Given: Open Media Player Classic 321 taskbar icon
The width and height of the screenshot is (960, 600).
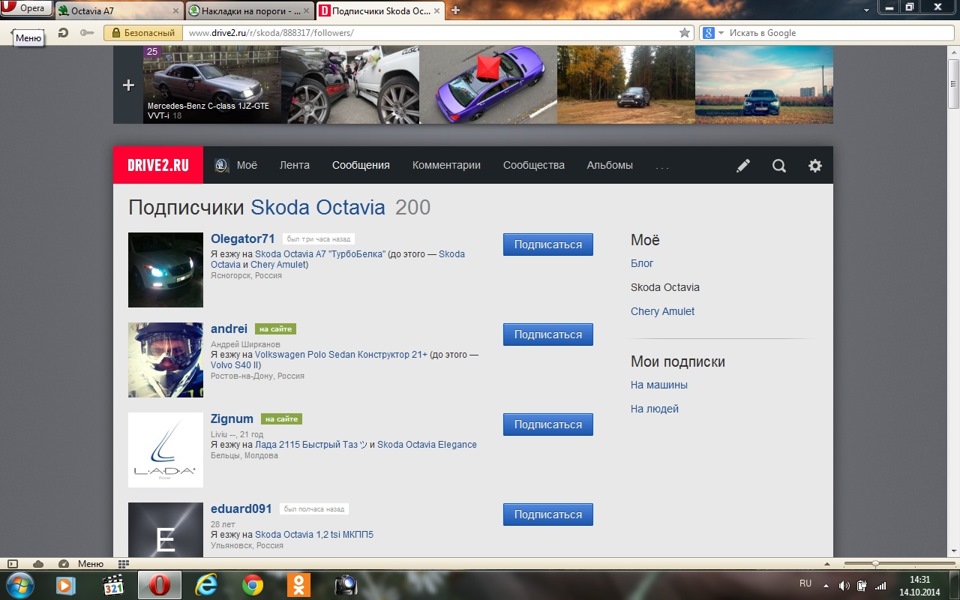Looking at the screenshot, I should pos(113,585).
